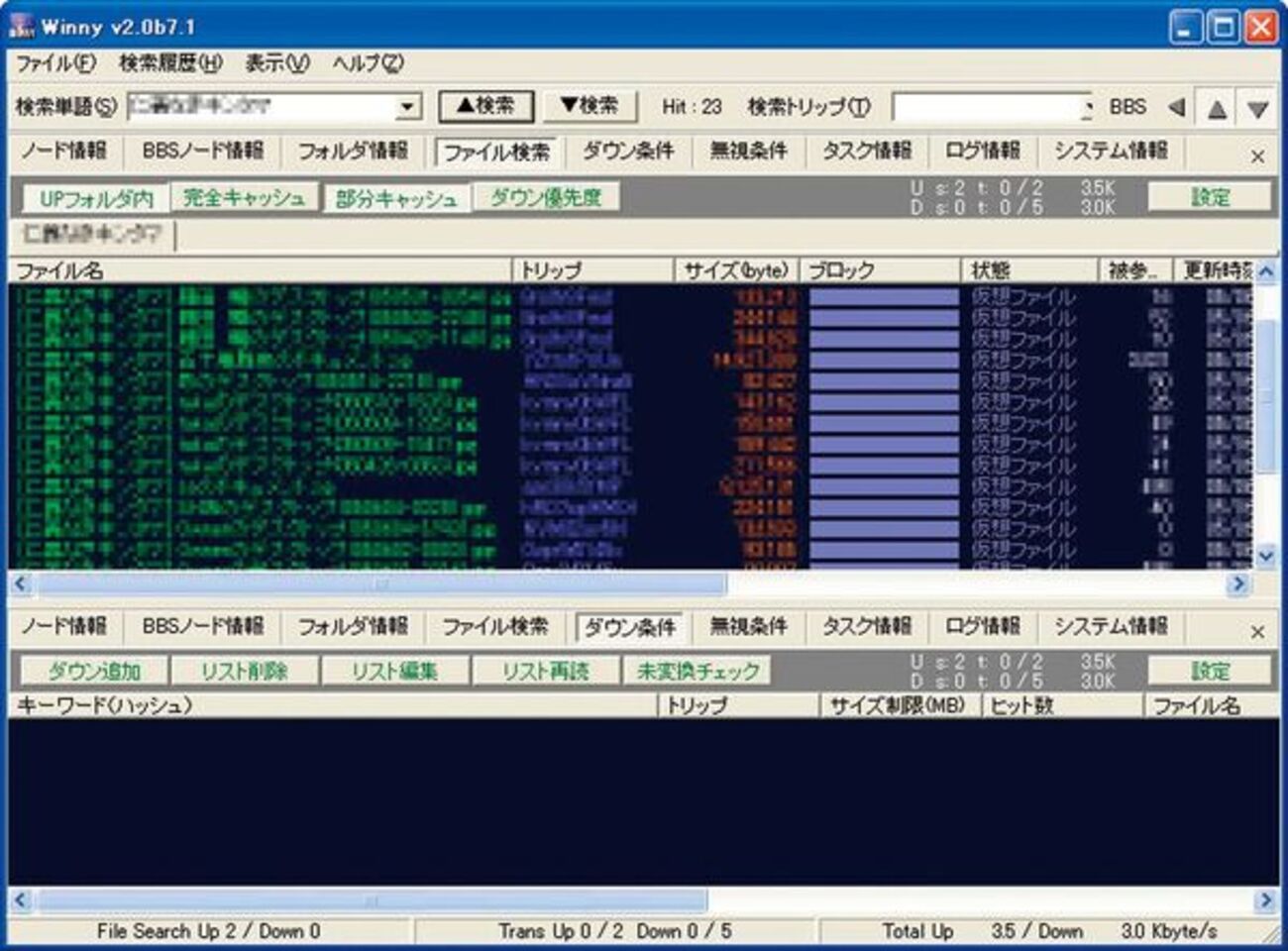
Task: Click the 未変換チェック button
Action: [695, 670]
